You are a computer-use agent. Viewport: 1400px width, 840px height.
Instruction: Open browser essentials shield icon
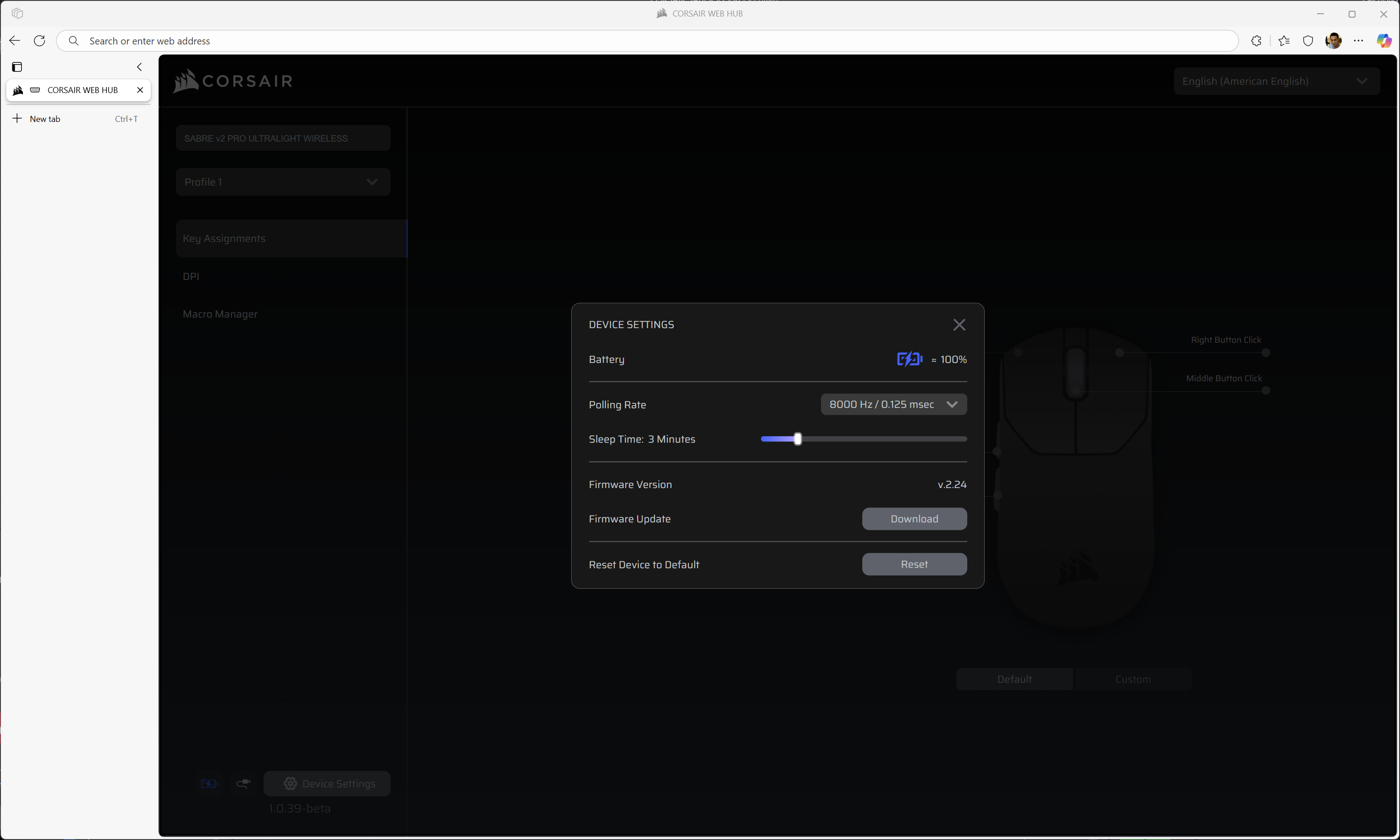pos(1308,41)
